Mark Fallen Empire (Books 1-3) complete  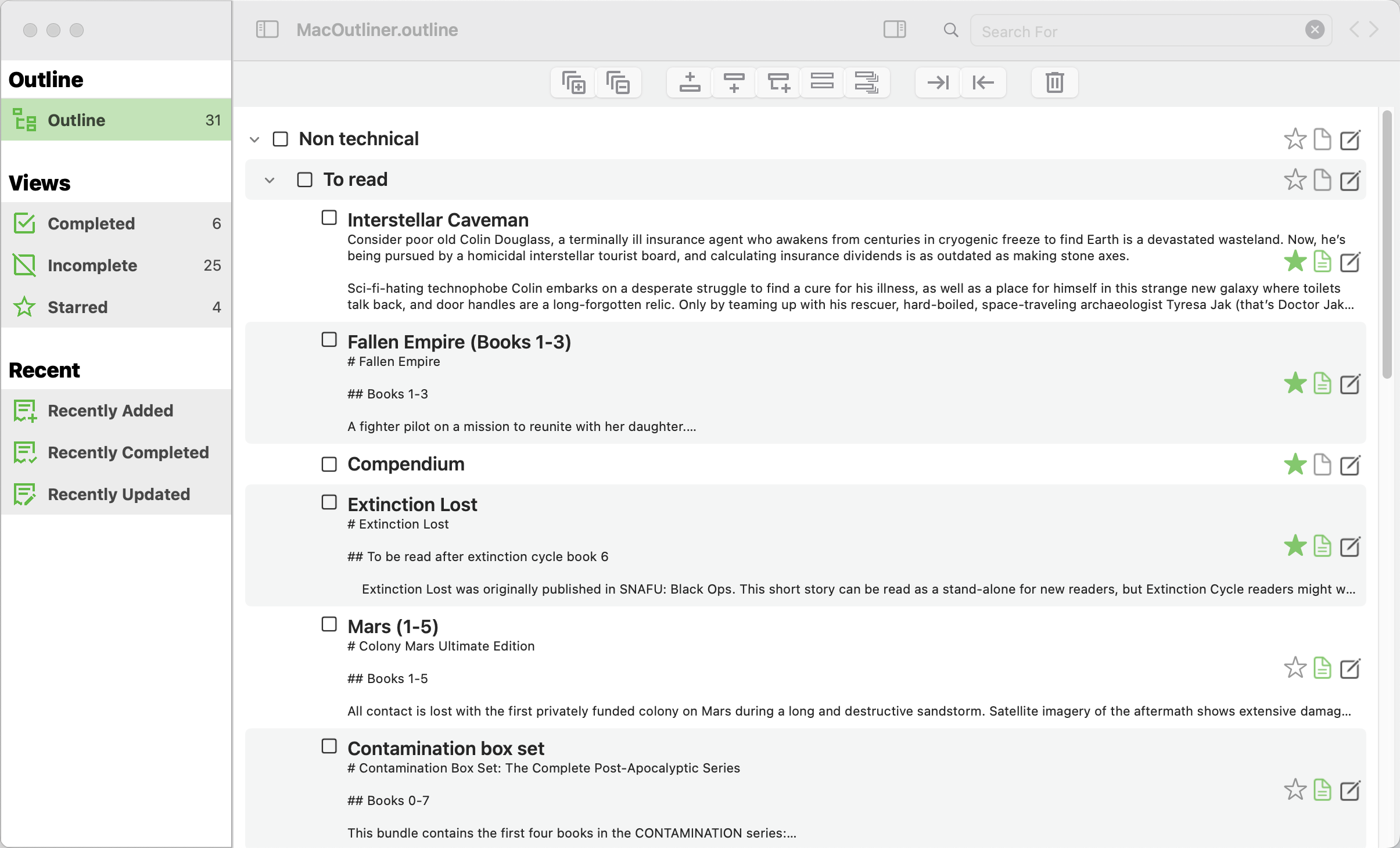pos(329,340)
